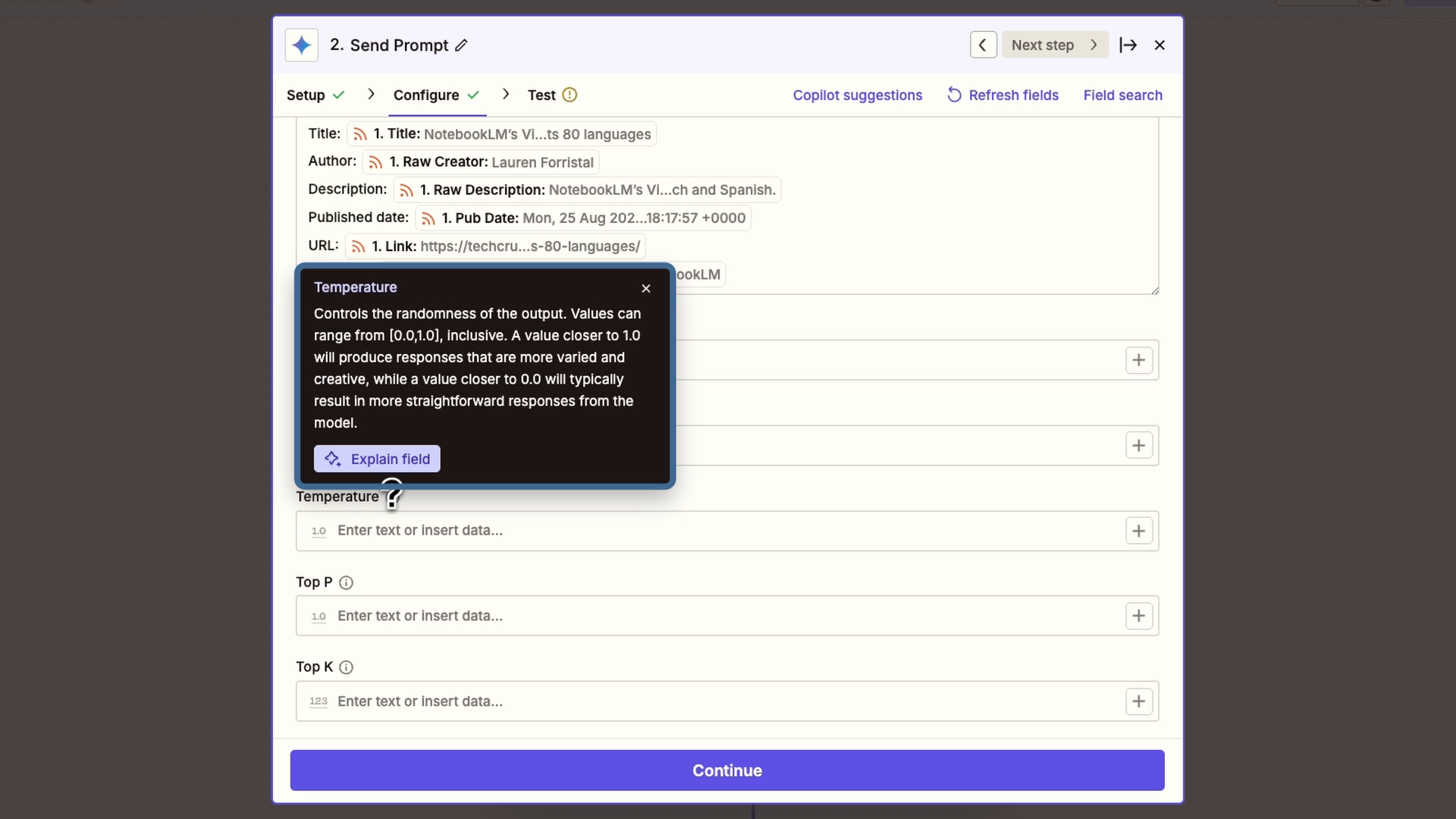Click the plus button beside Top K field

1138,701
